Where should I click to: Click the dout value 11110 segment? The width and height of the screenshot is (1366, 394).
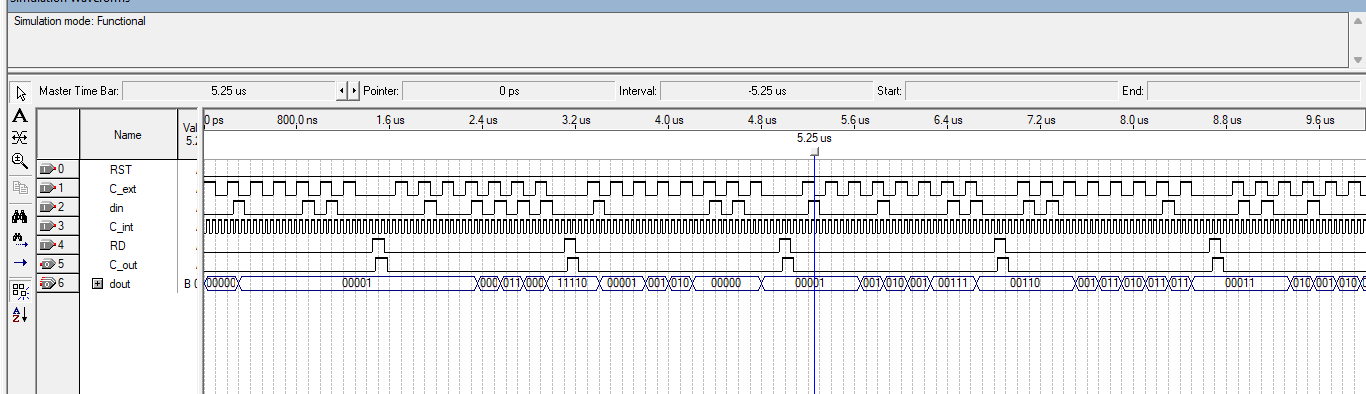[x=572, y=284]
